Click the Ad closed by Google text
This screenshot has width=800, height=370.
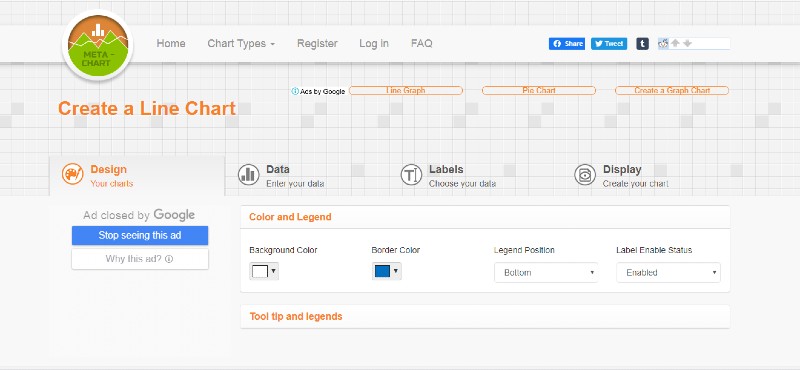pos(139,215)
